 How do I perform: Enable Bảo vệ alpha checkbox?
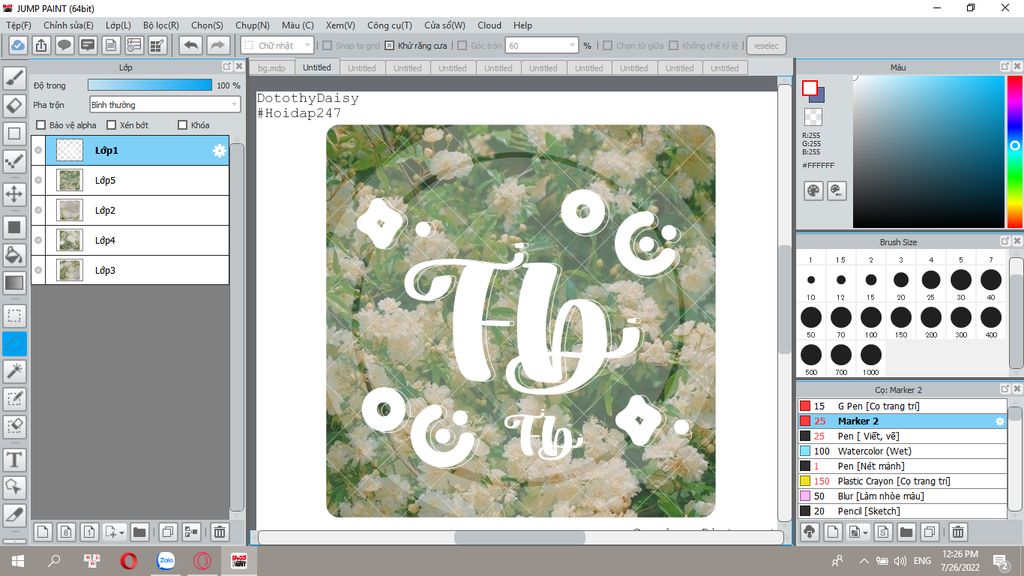(x=41, y=125)
